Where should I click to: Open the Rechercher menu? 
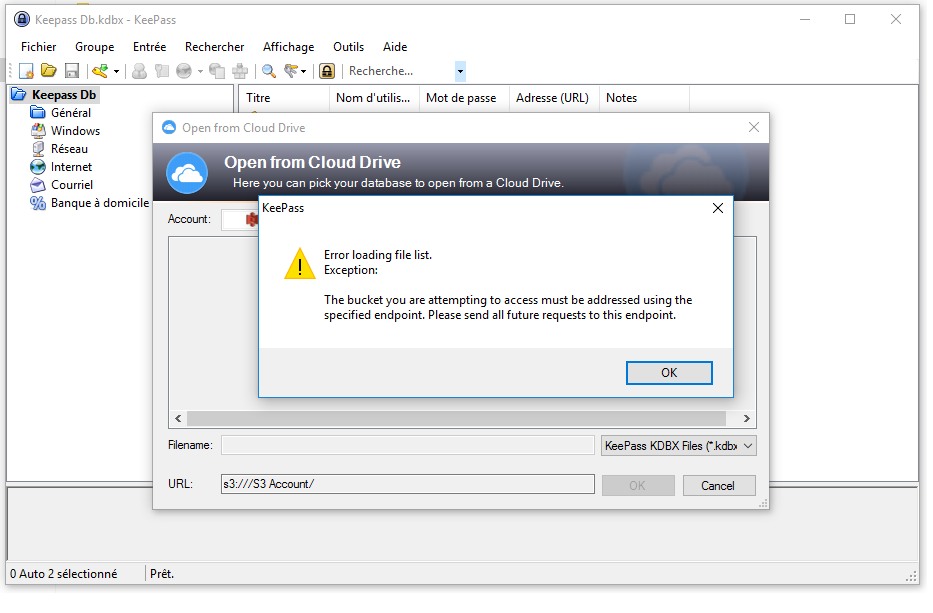click(215, 46)
